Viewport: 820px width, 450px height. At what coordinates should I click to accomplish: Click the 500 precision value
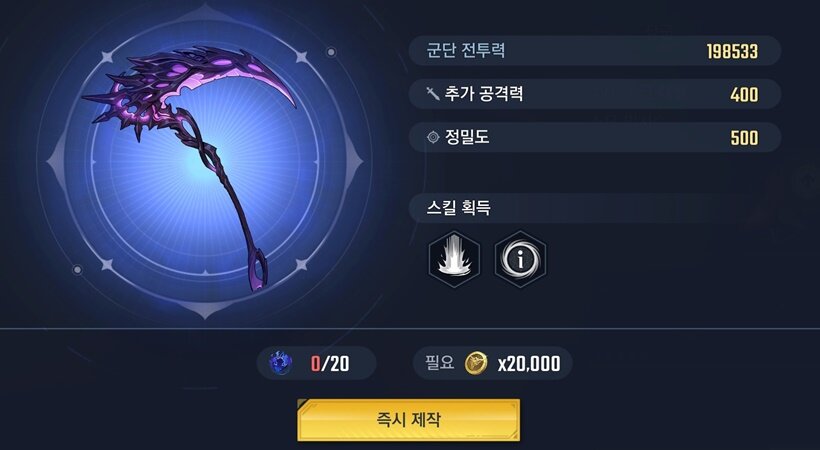point(744,138)
